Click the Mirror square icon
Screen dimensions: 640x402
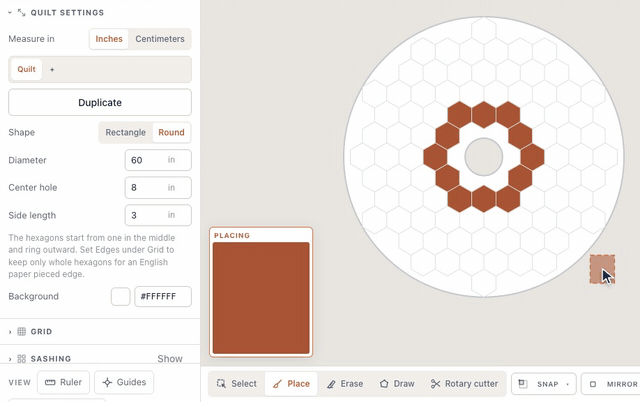tap(593, 384)
